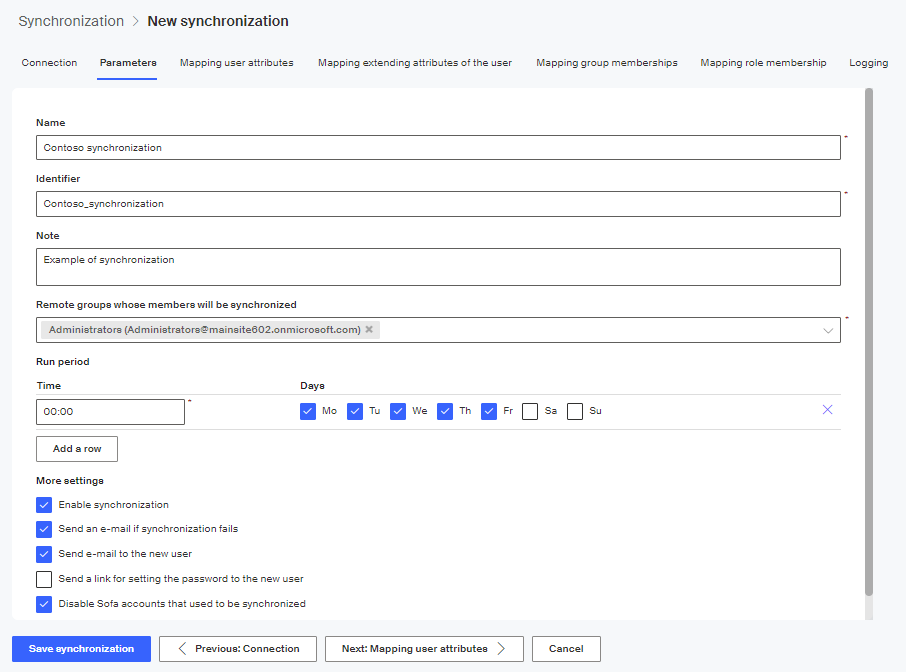The height and width of the screenshot is (672, 906).
Task: Uncheck the Monday checkbox
Action: pos(308,411)
